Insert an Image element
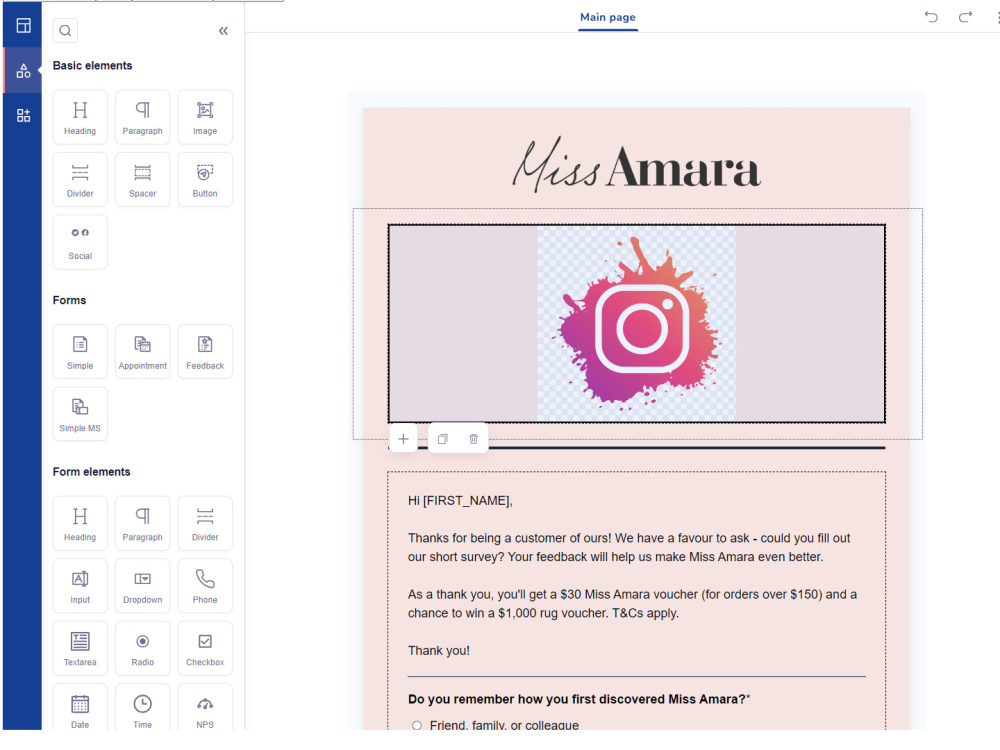The image size is (1000, 750). [205, 117]
